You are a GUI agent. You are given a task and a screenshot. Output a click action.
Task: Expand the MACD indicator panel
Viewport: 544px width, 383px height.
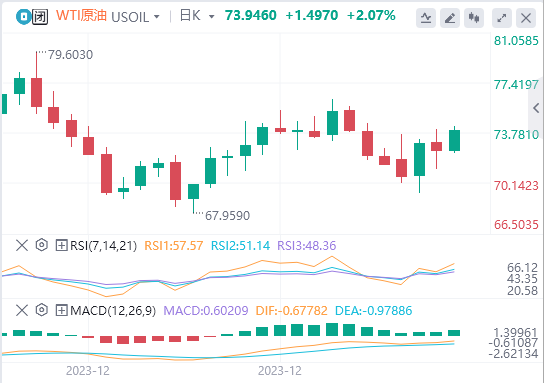coord(61,310)
